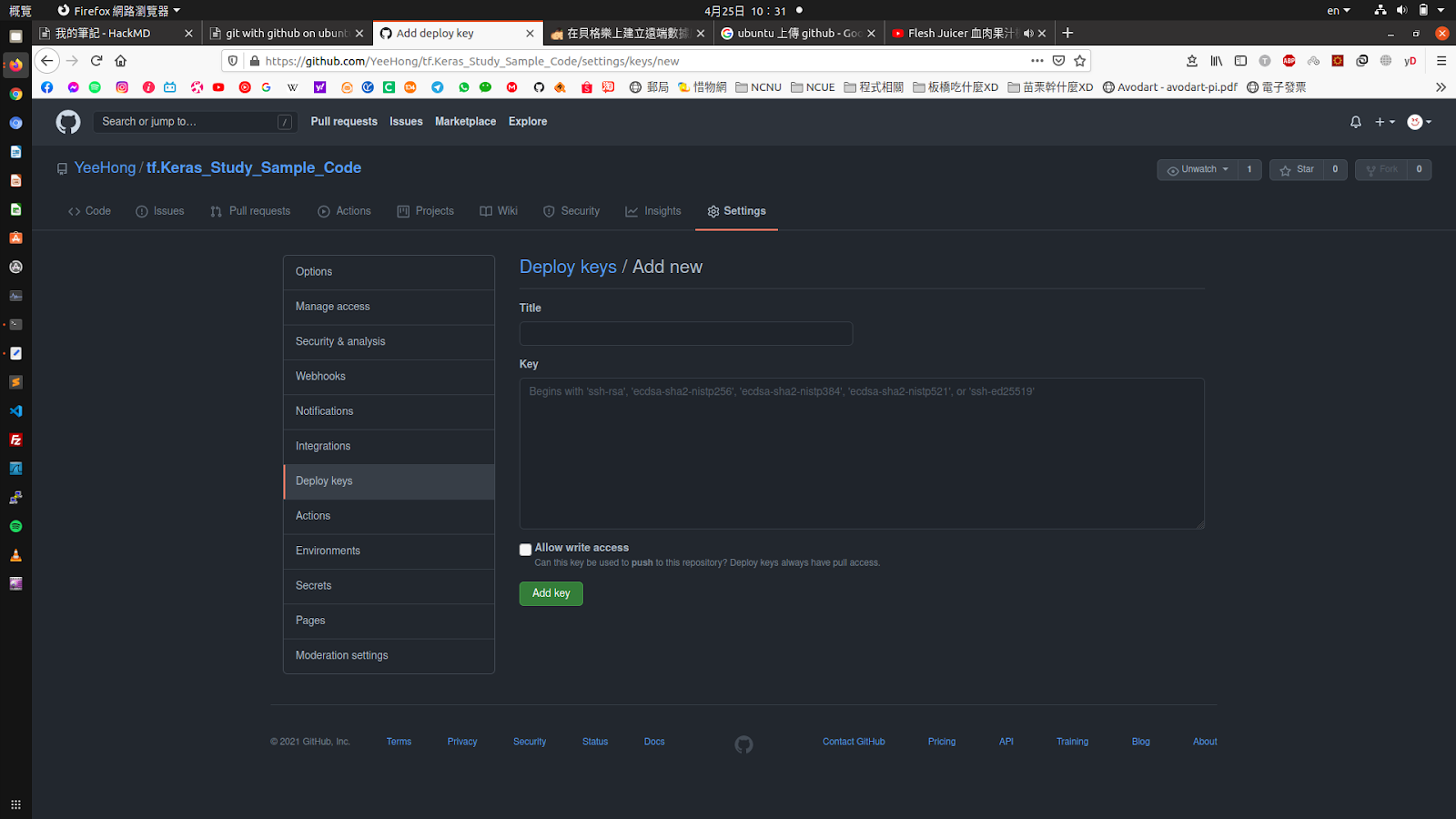The height and width of the screenshot is (819, 1456).
Task: Open the GitHub bookmark icon
Action: click(539, 87)
